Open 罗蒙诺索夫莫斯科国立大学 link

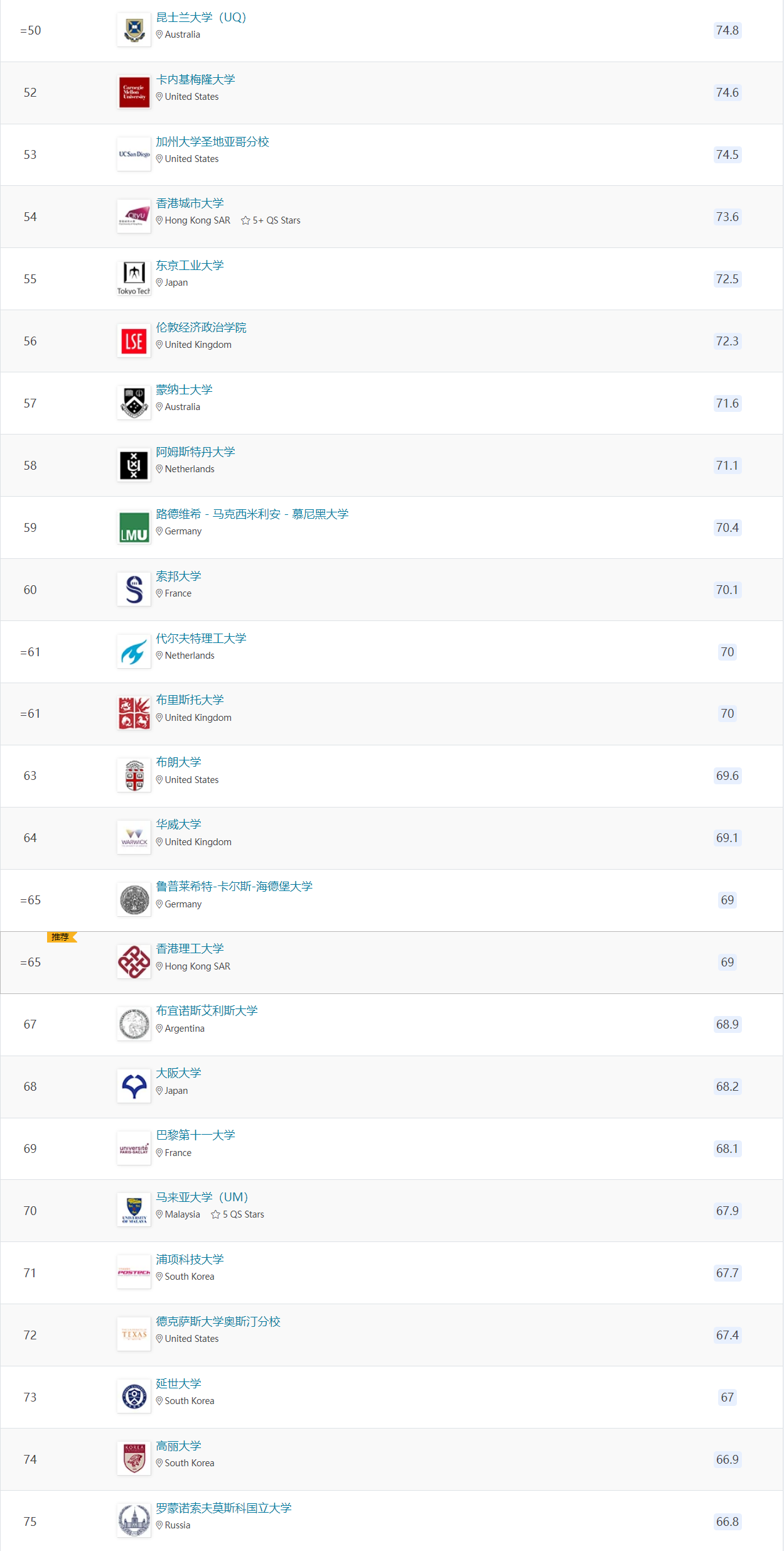[x=223, y=1508]
